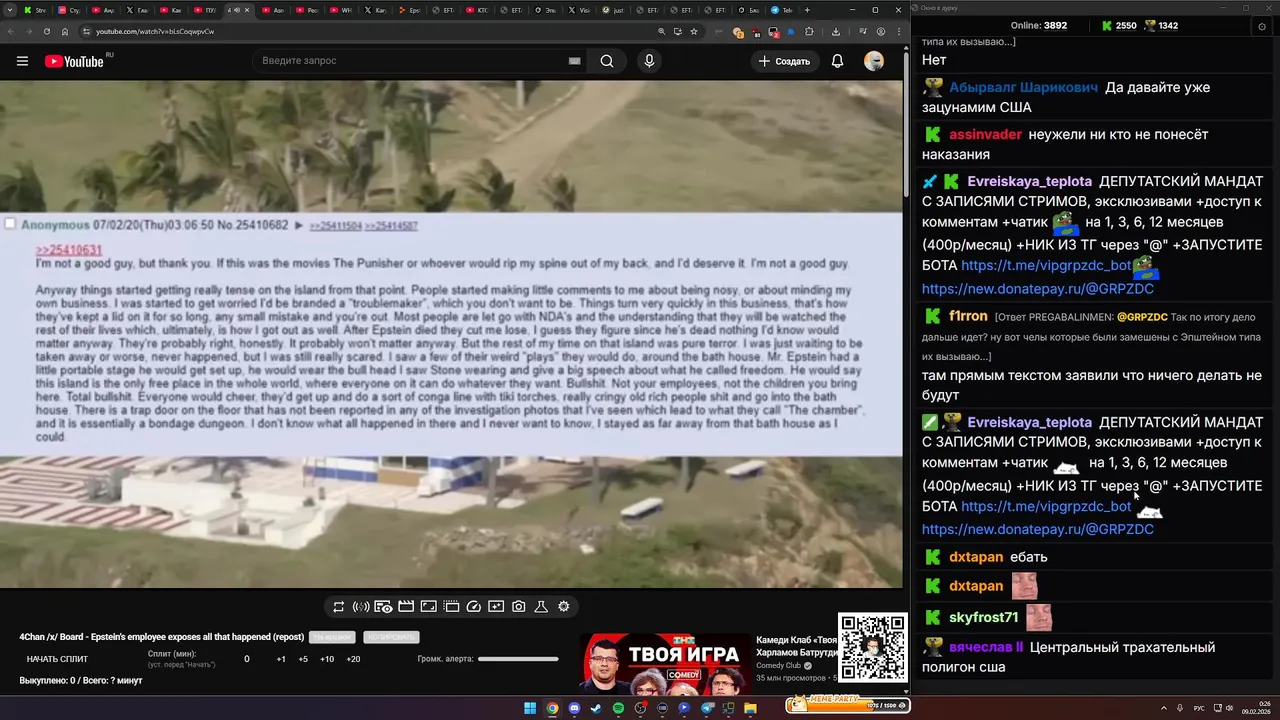The height and width of the screenshot is (720, 1280).
Task: Click the '+20' split minutes button
Action: pos(353,659)
